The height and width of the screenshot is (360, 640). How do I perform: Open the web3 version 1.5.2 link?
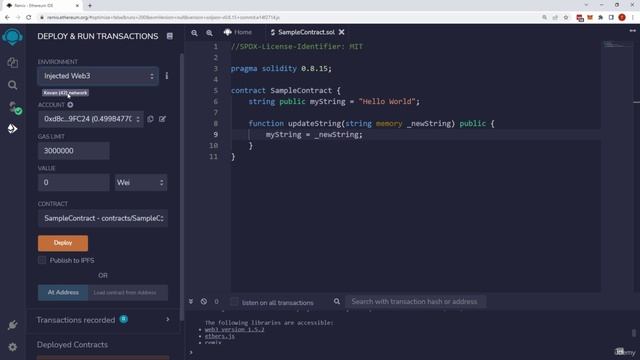coord(234,329)
